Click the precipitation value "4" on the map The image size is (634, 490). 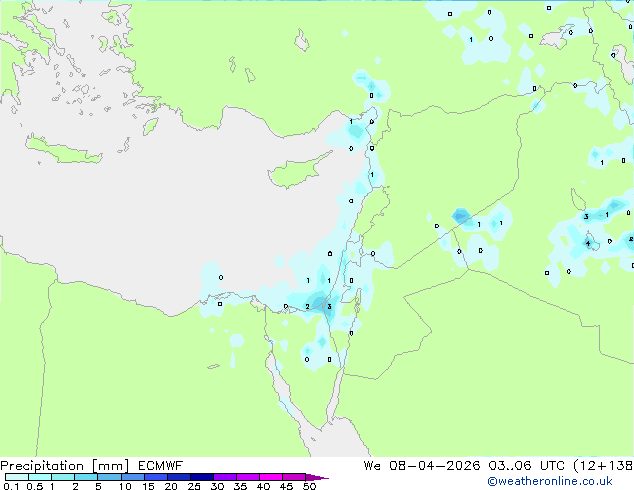tap(588, 243)
